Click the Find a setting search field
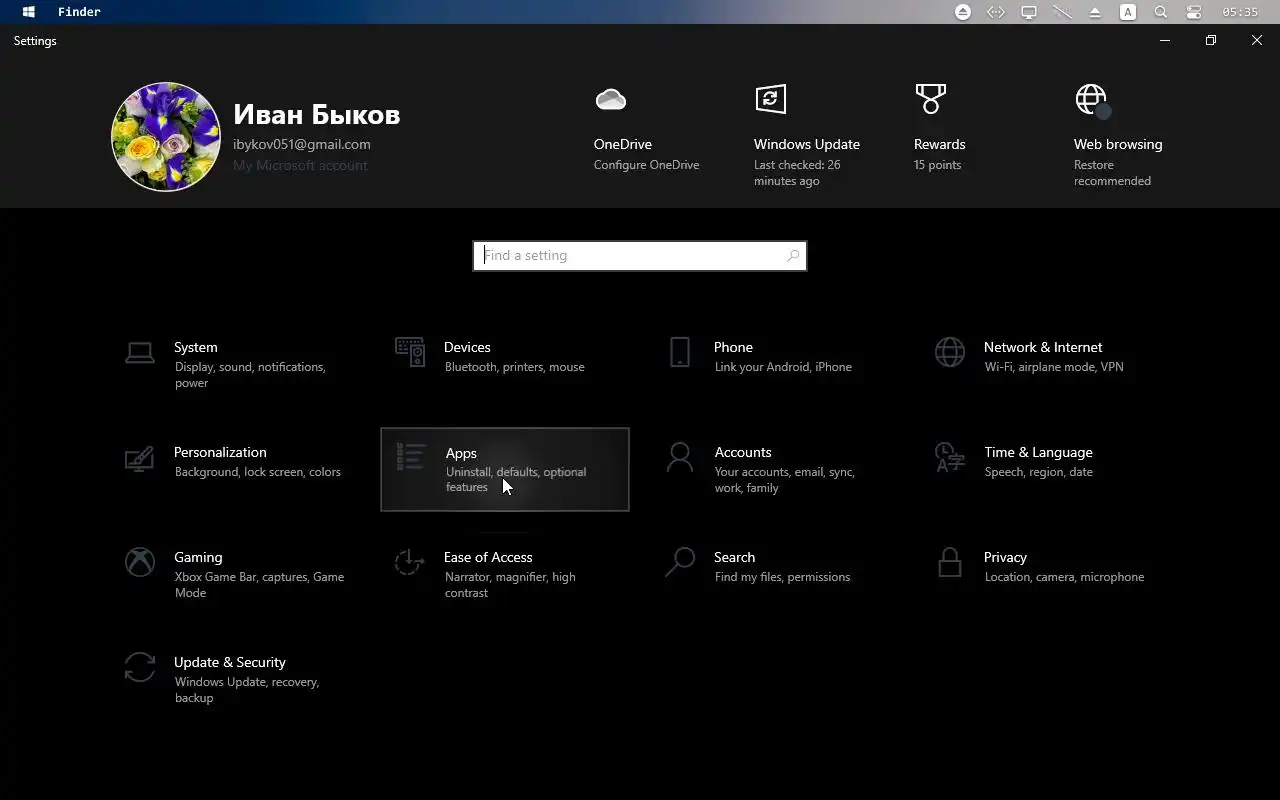 coord(640,256)
